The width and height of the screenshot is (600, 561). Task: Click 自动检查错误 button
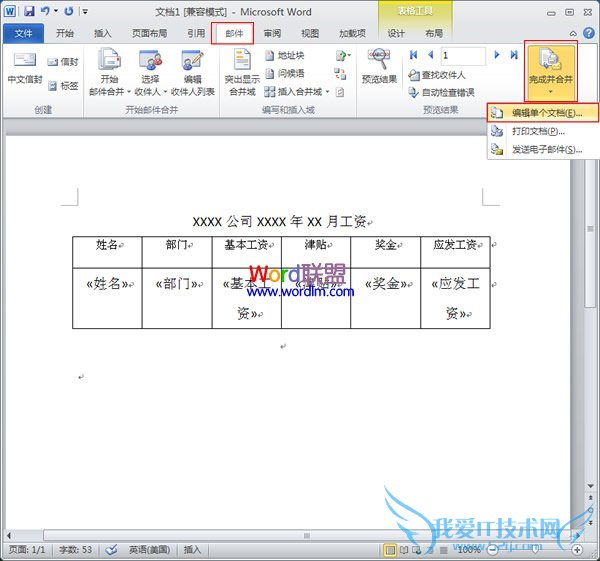tap(441, 92)
